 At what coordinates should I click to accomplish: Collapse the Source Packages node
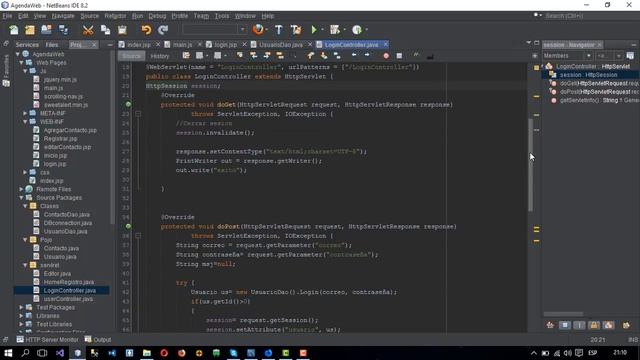click(x=21, y=198)
